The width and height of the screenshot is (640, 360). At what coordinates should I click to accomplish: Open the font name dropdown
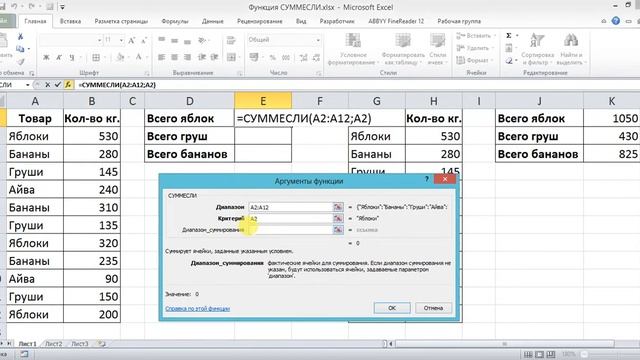[99, 40]
